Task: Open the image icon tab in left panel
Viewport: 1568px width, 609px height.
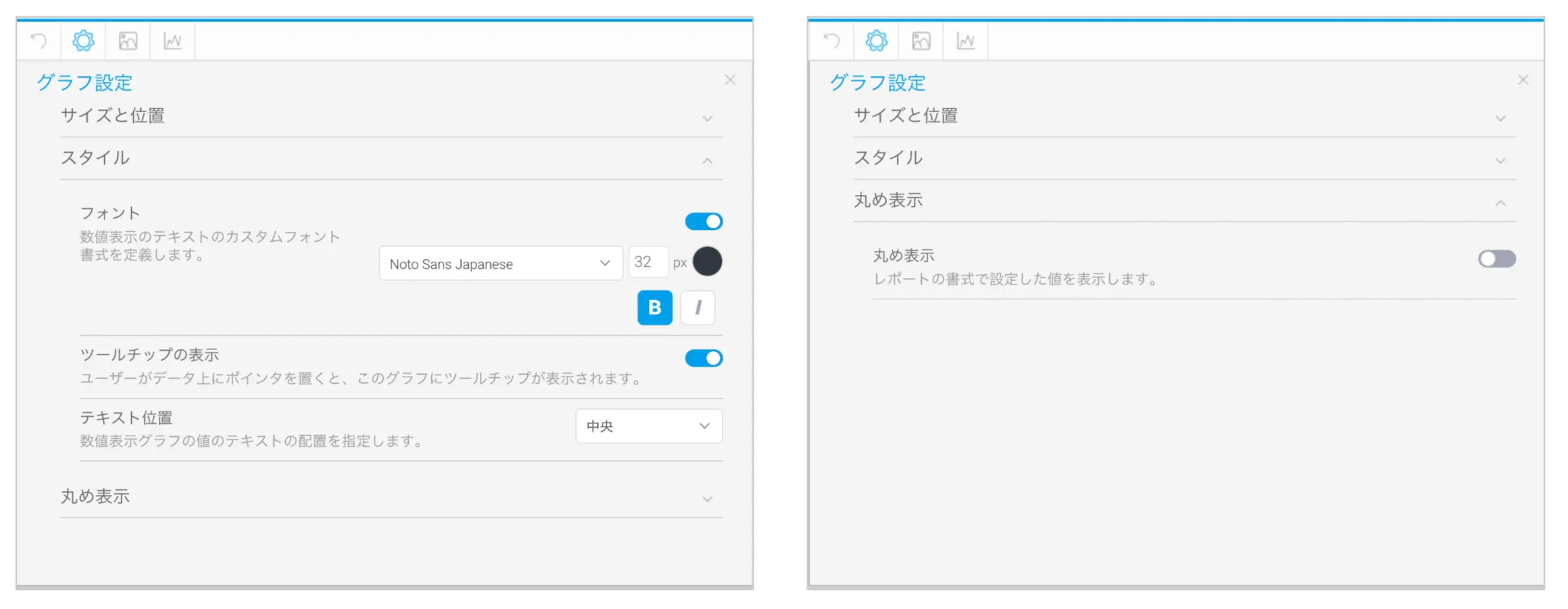Action: [128, 41]
